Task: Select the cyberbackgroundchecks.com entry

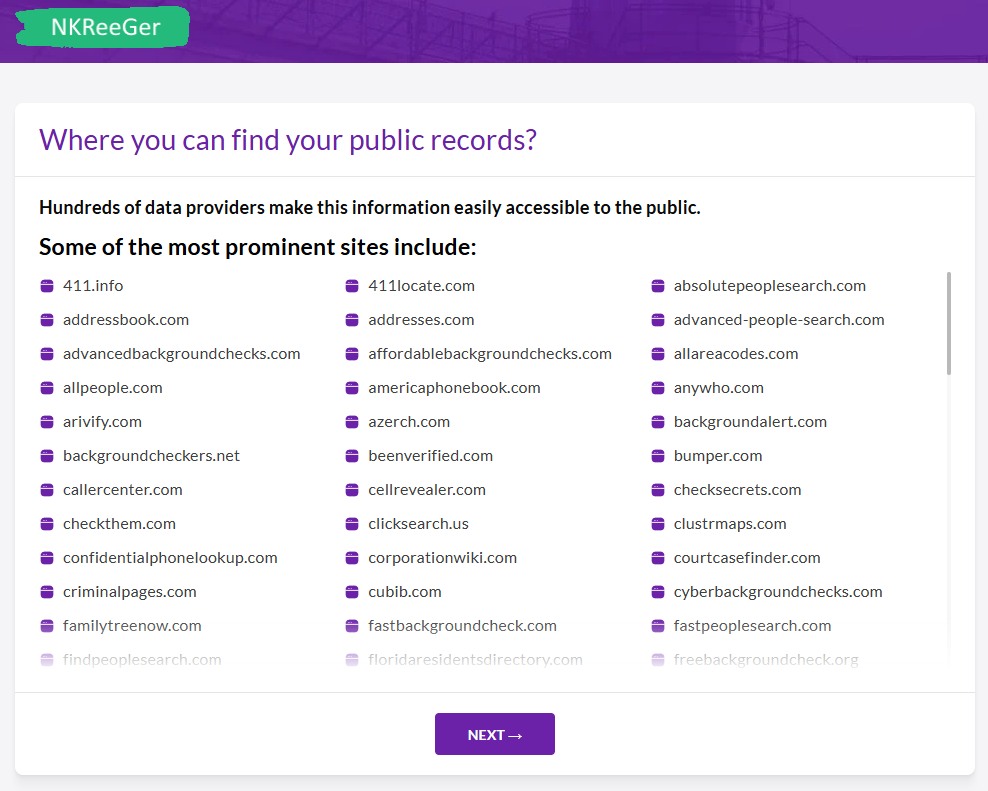Action: click(767, 592)
